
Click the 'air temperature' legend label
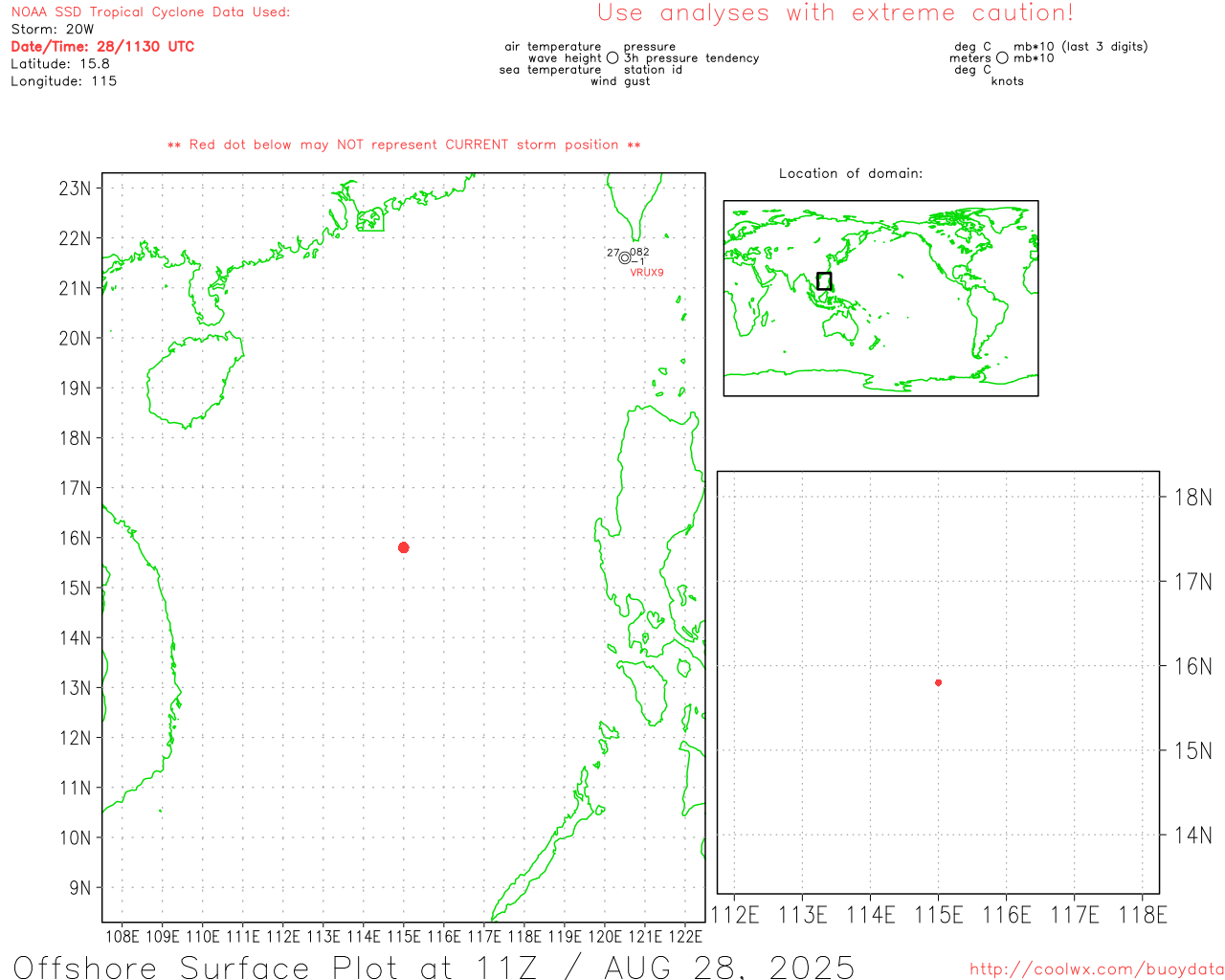point(553,47)
